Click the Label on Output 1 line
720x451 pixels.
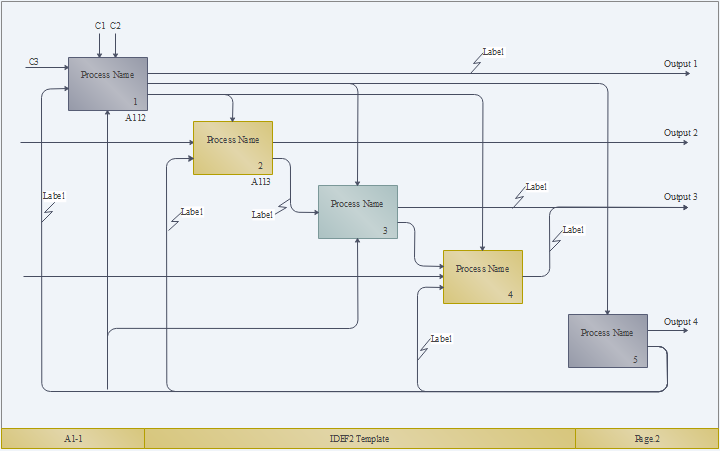click(x=493, y=52)
